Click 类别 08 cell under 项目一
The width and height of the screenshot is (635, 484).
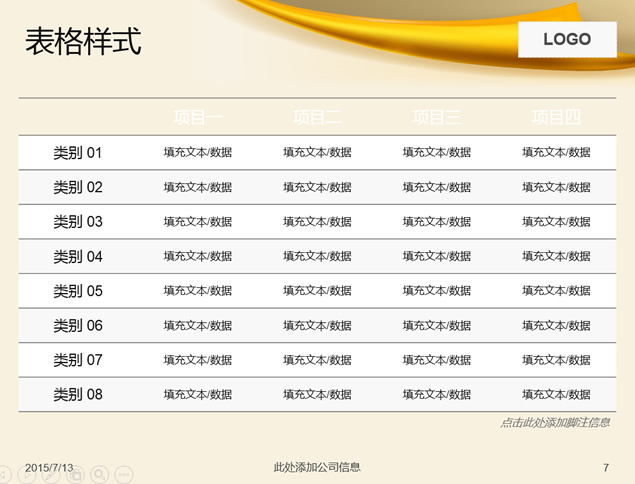[198, 394]
